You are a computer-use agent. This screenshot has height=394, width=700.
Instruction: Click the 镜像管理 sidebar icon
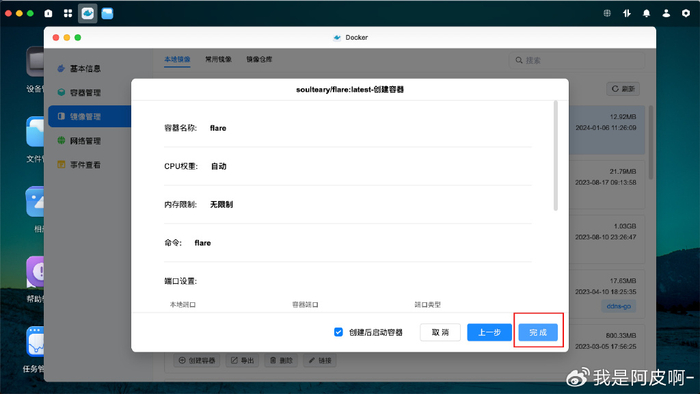61,116
